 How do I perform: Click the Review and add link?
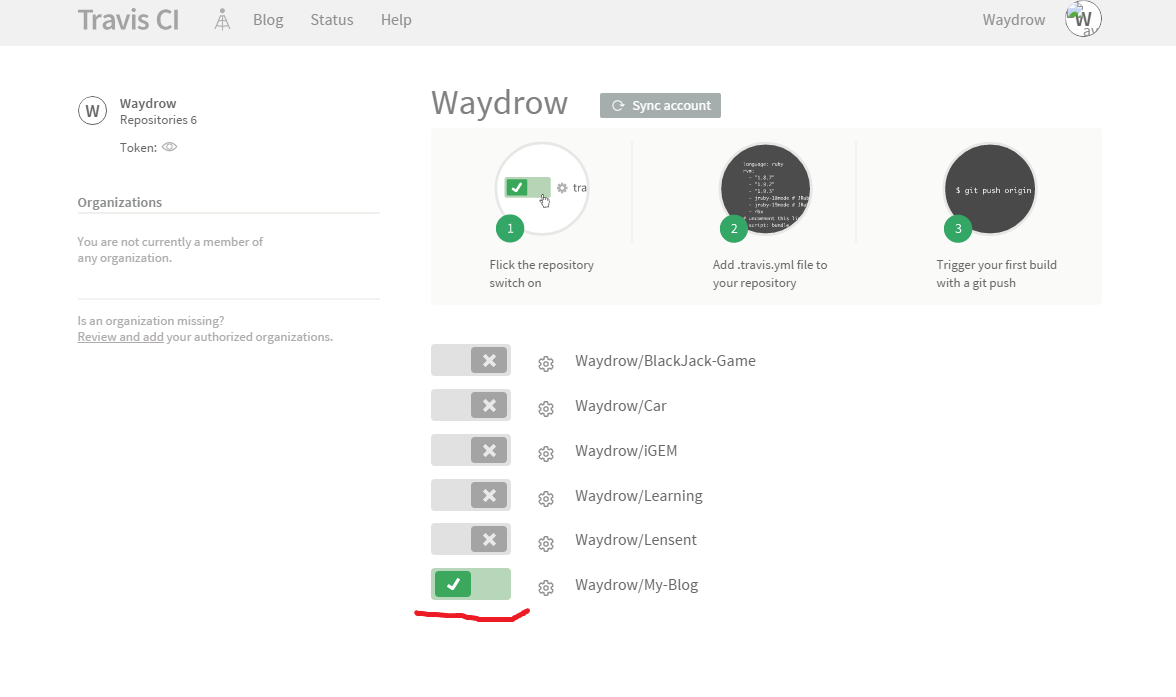coord(120,337)
